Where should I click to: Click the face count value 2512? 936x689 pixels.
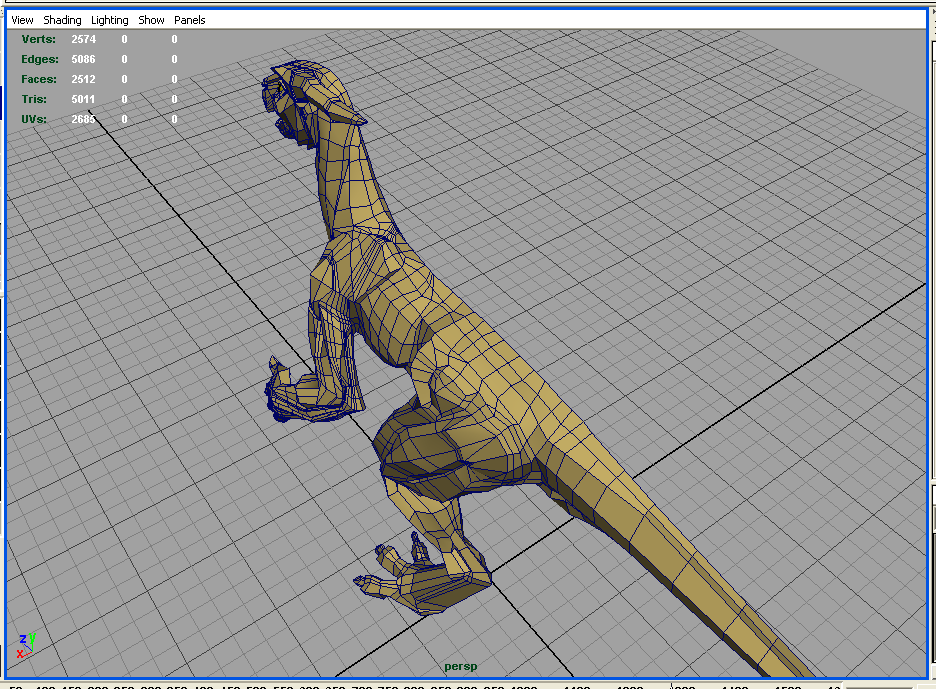[x=83, y=79]
